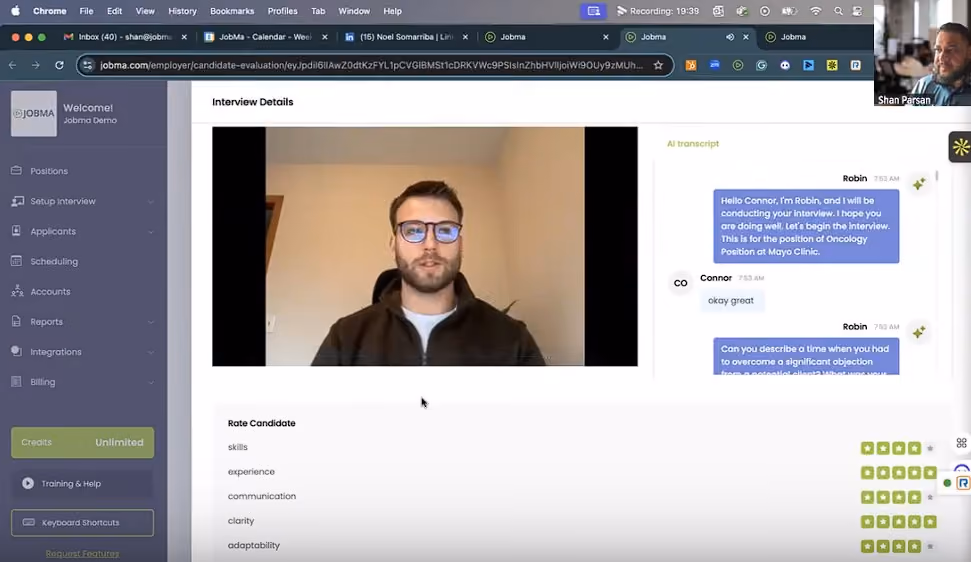This screenshot has height=562, width=971.
Task: Set experience rating to the first star
Action: click(x=868, y=473)
